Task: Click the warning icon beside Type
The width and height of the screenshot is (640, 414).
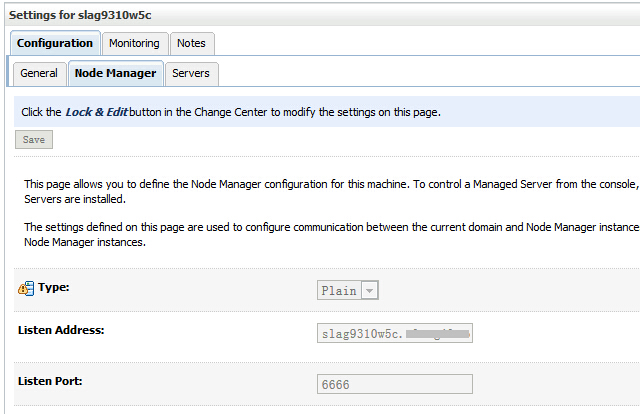Action: click(x=26, y=289)
